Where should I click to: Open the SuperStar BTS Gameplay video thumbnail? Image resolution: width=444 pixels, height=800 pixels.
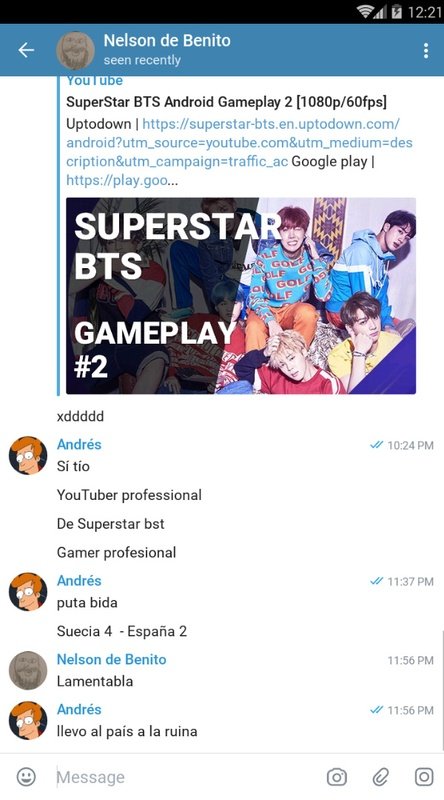241,296
